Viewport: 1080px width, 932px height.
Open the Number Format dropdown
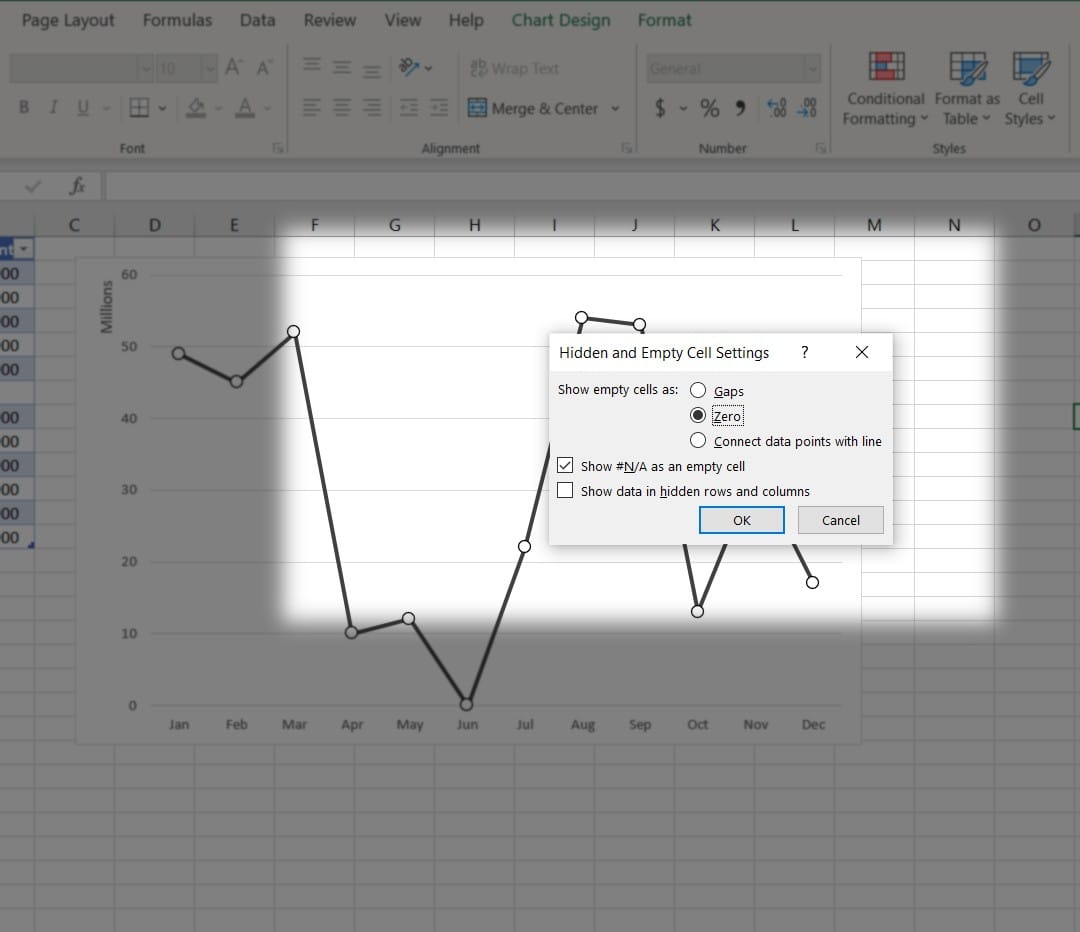tap(811, 68)
